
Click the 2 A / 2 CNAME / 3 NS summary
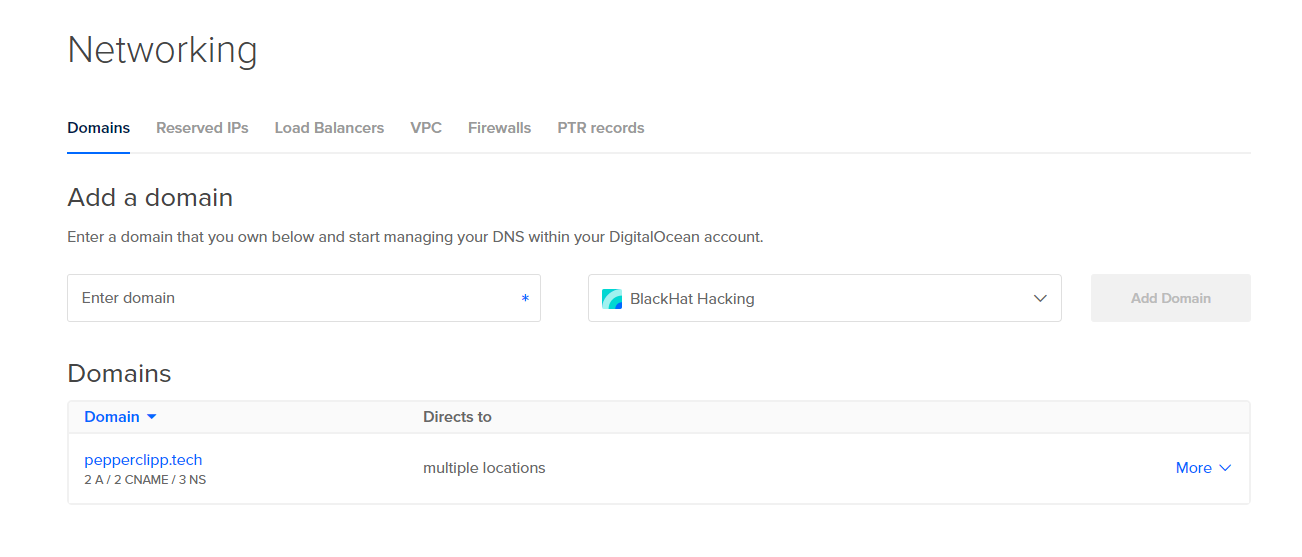click(145, 480)
